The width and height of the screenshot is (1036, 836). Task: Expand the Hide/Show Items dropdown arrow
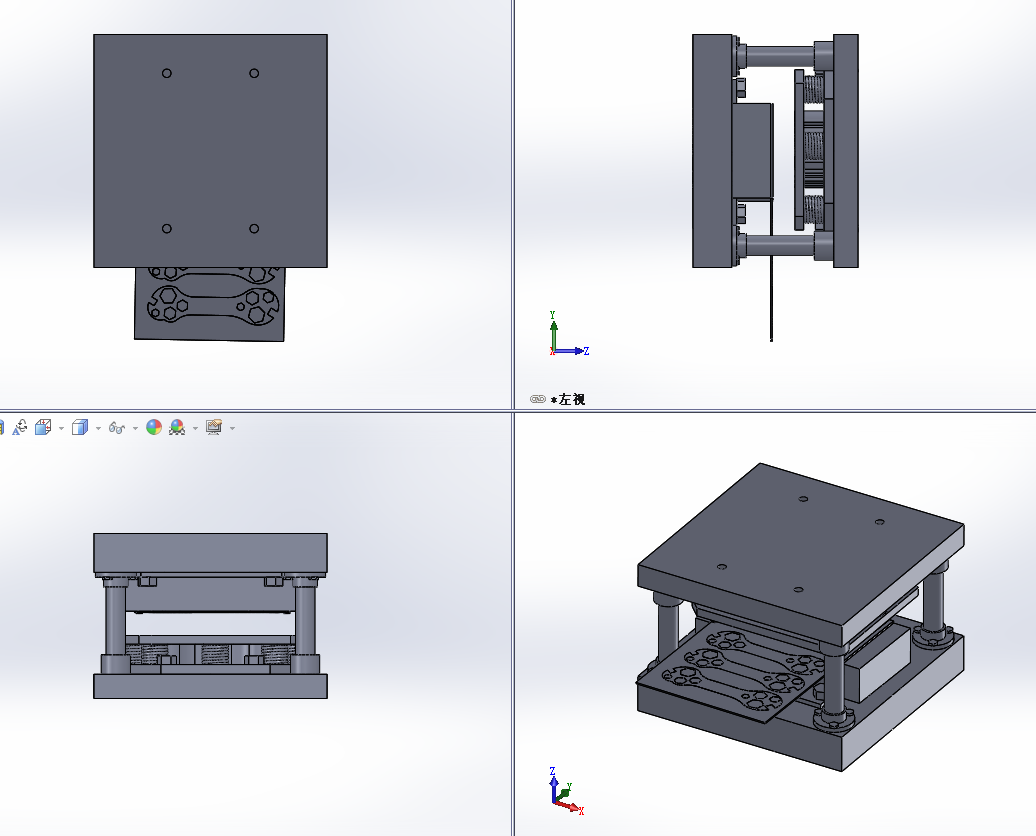click(x=135, y=428)
